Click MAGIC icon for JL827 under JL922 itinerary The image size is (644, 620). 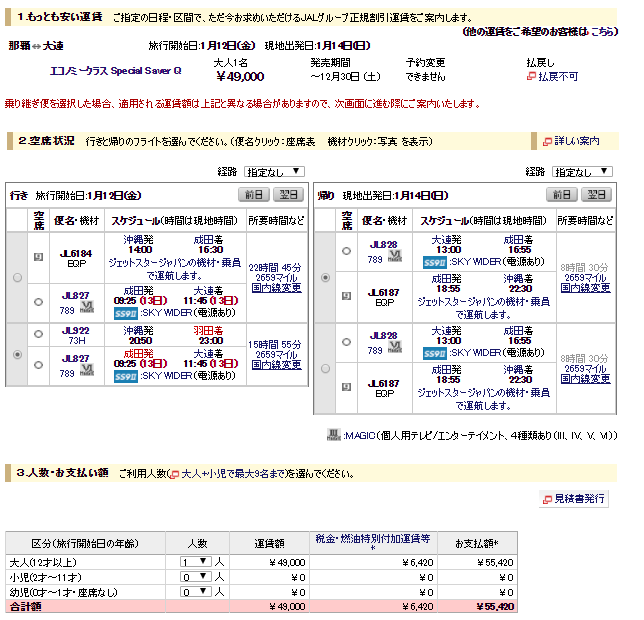[87, 370]
